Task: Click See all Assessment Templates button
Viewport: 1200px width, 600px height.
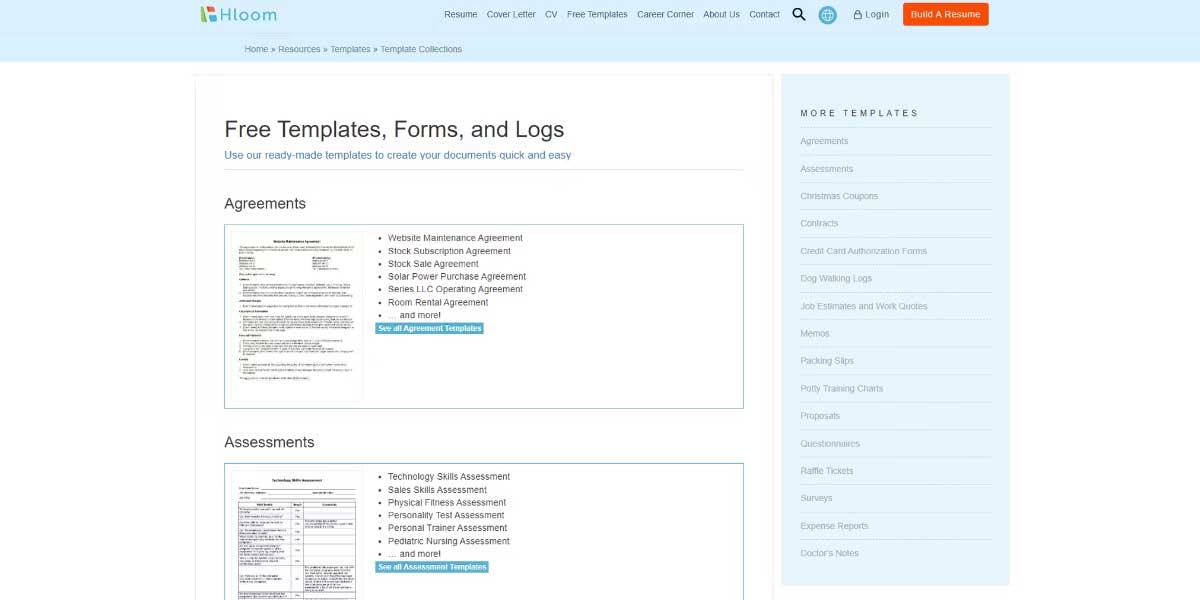Action: (432, 567)
